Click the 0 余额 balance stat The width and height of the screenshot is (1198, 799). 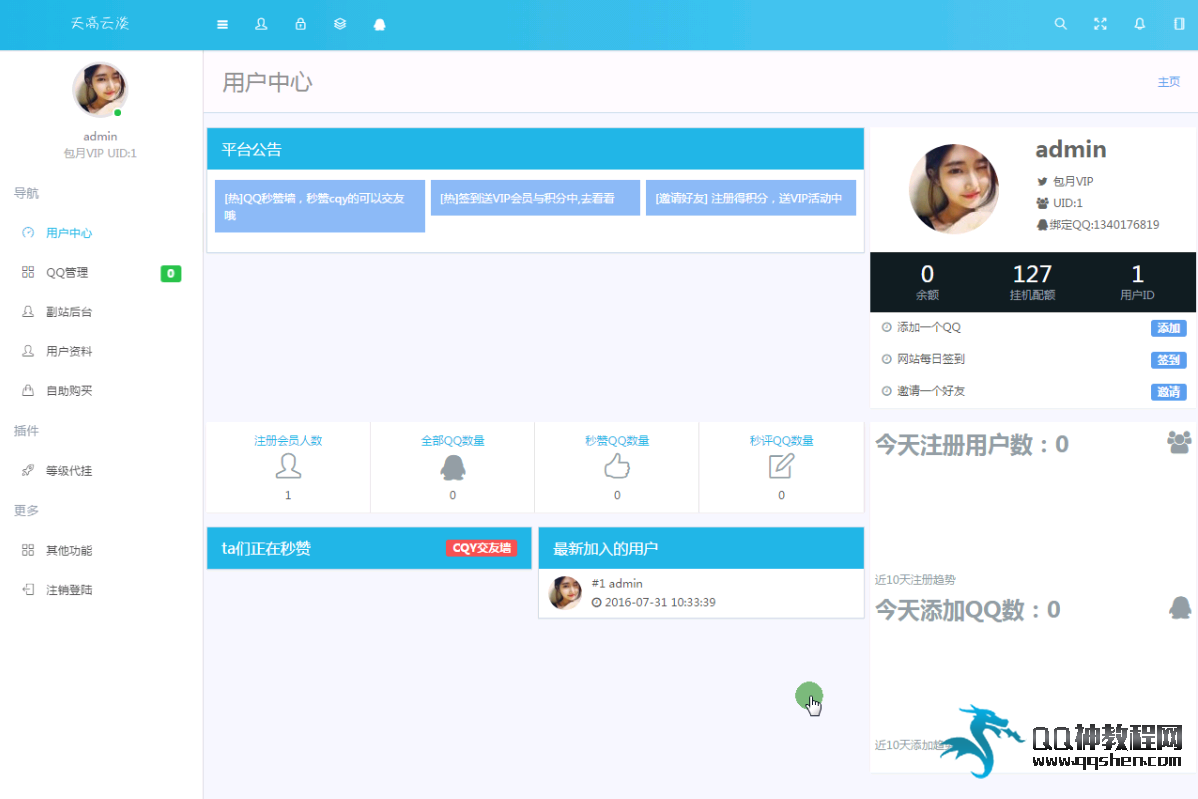(x=927, y=282)
